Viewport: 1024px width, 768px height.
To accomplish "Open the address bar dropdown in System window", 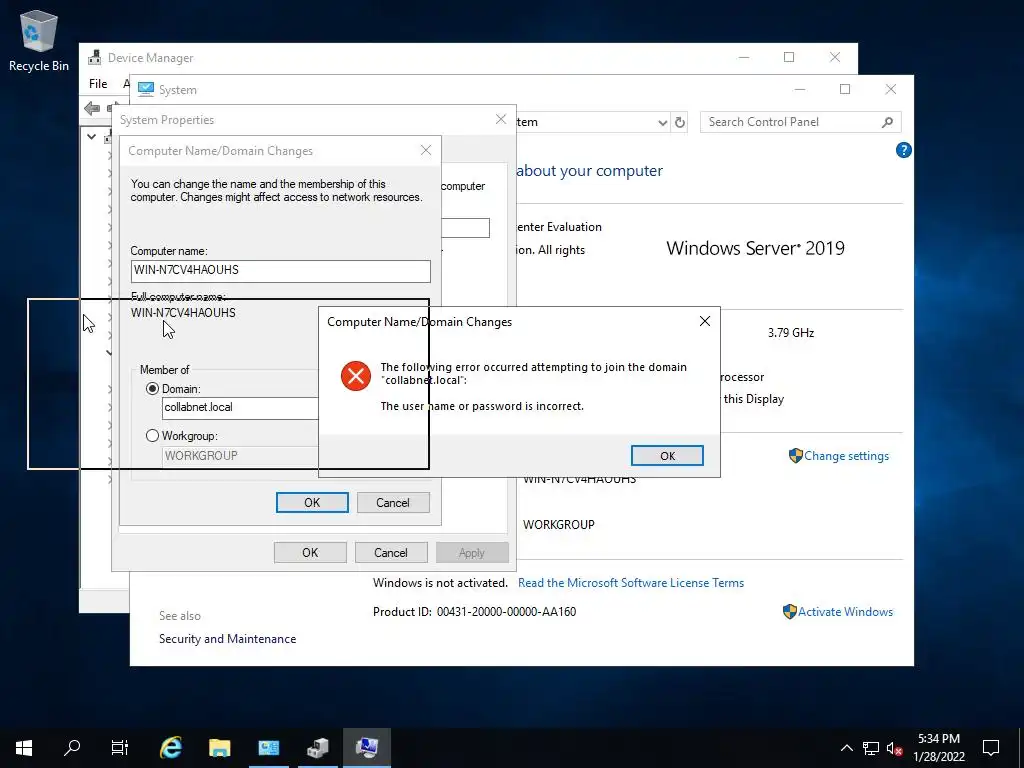I will (x=662, y=123).
